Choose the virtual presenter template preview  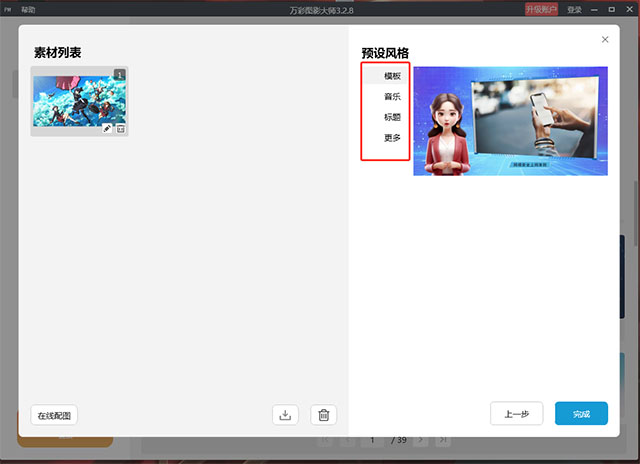(511, 121)
